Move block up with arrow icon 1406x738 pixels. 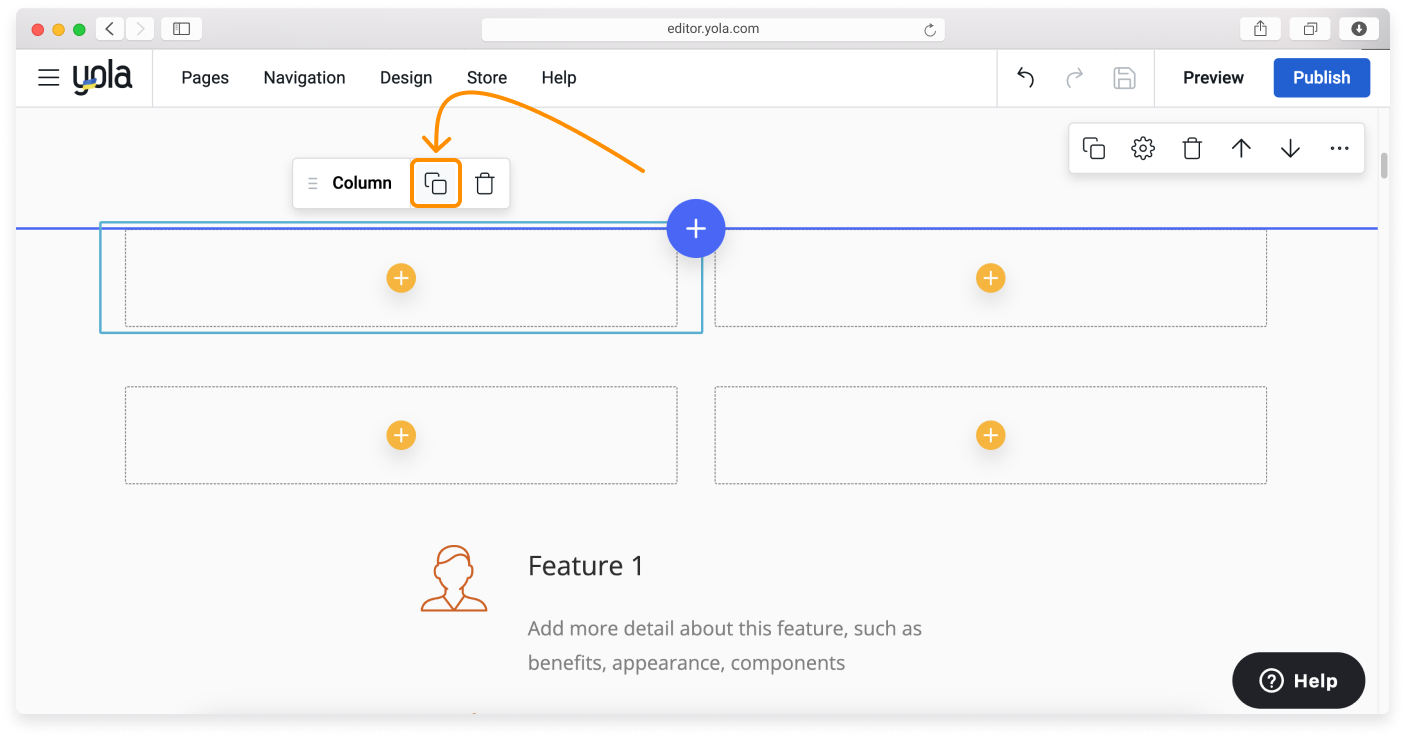1241,149
